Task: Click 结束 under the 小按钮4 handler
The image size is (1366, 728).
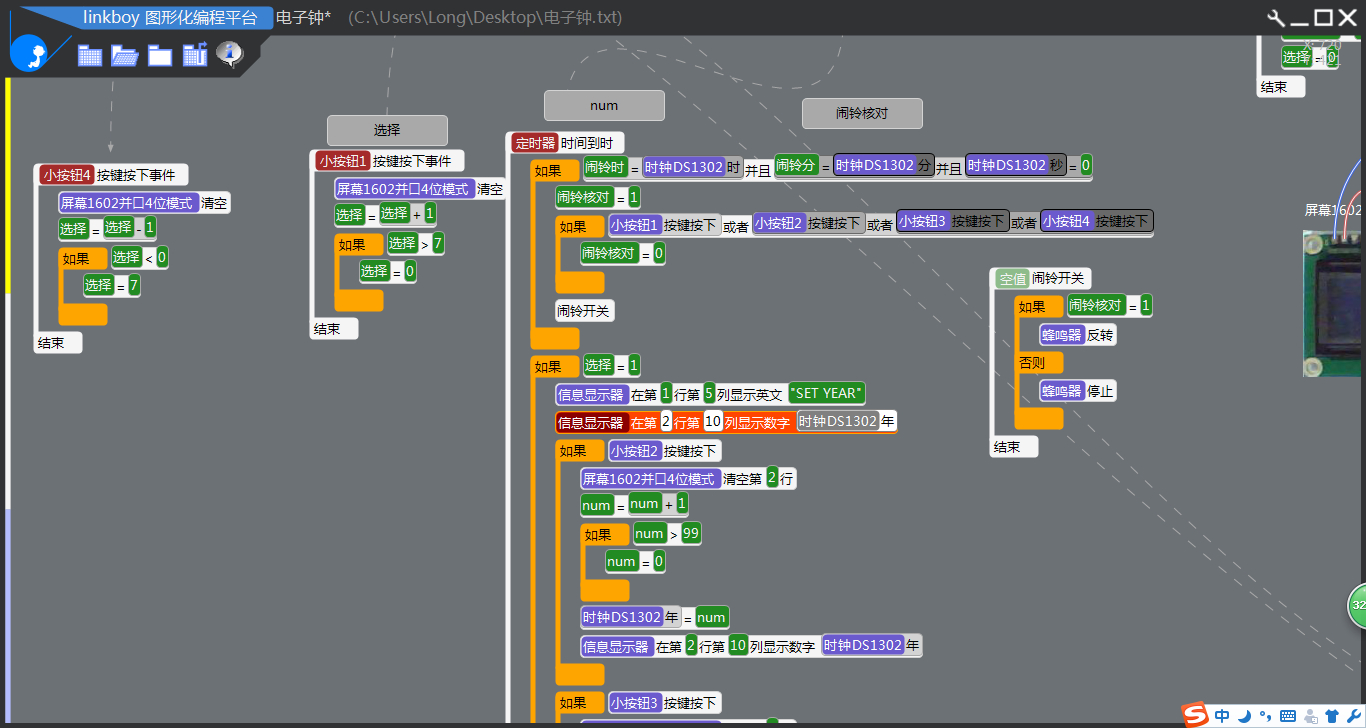Action: click(x=58, y=343)
